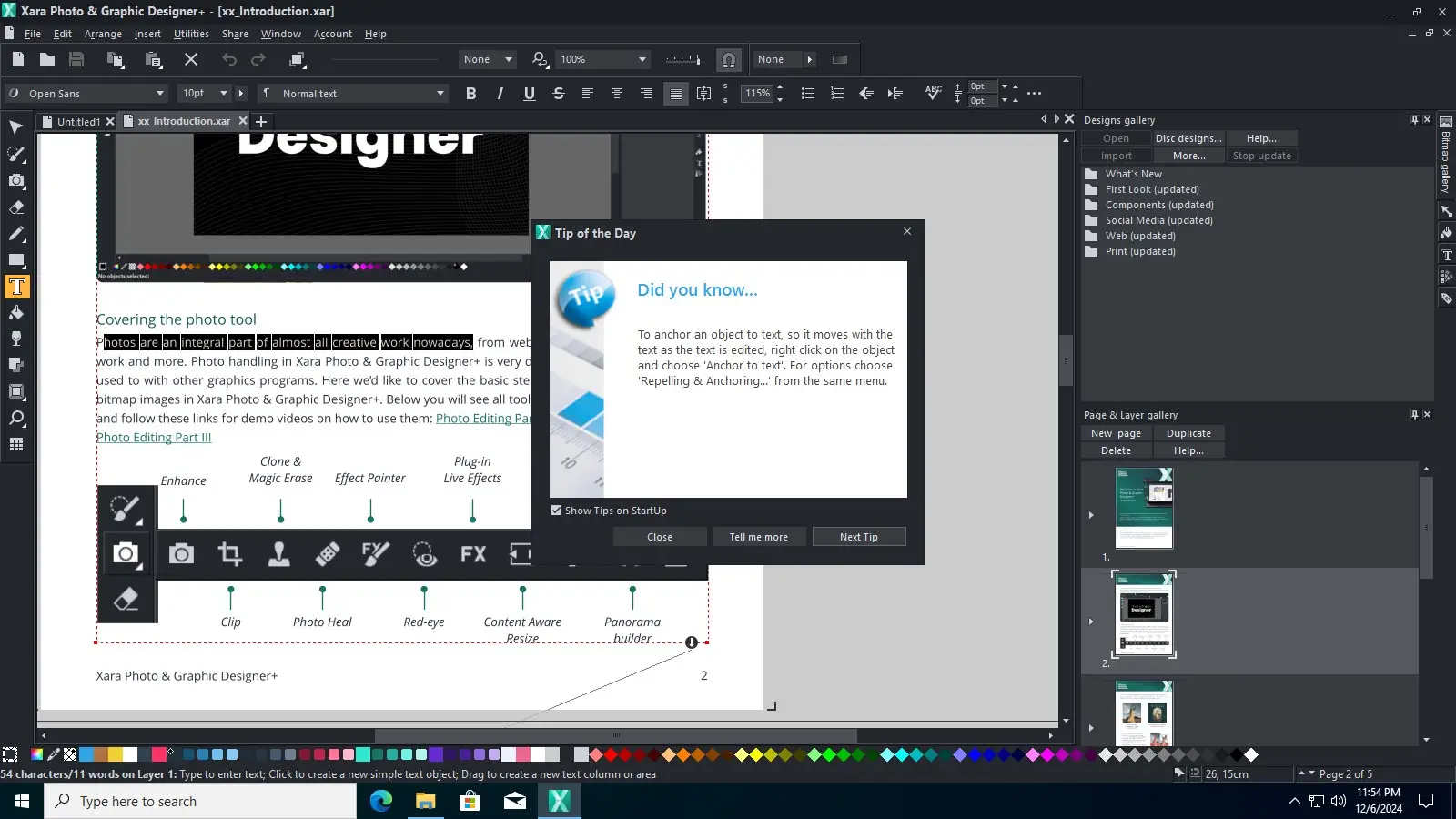Click the bulleted list icon
Image resolution: width=1456 pixels, height=819 pixels.
(x=807, y=94)
